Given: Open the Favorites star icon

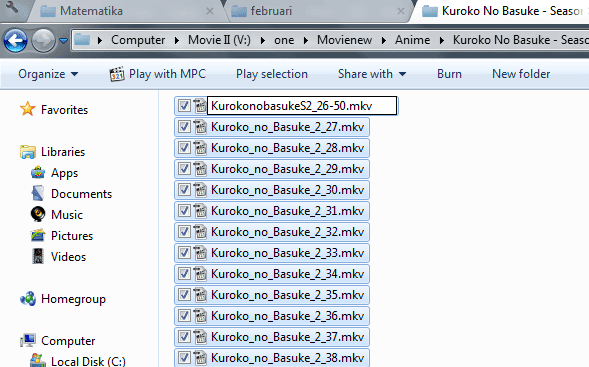Looking at the screenshot, I should click(28, 109).
